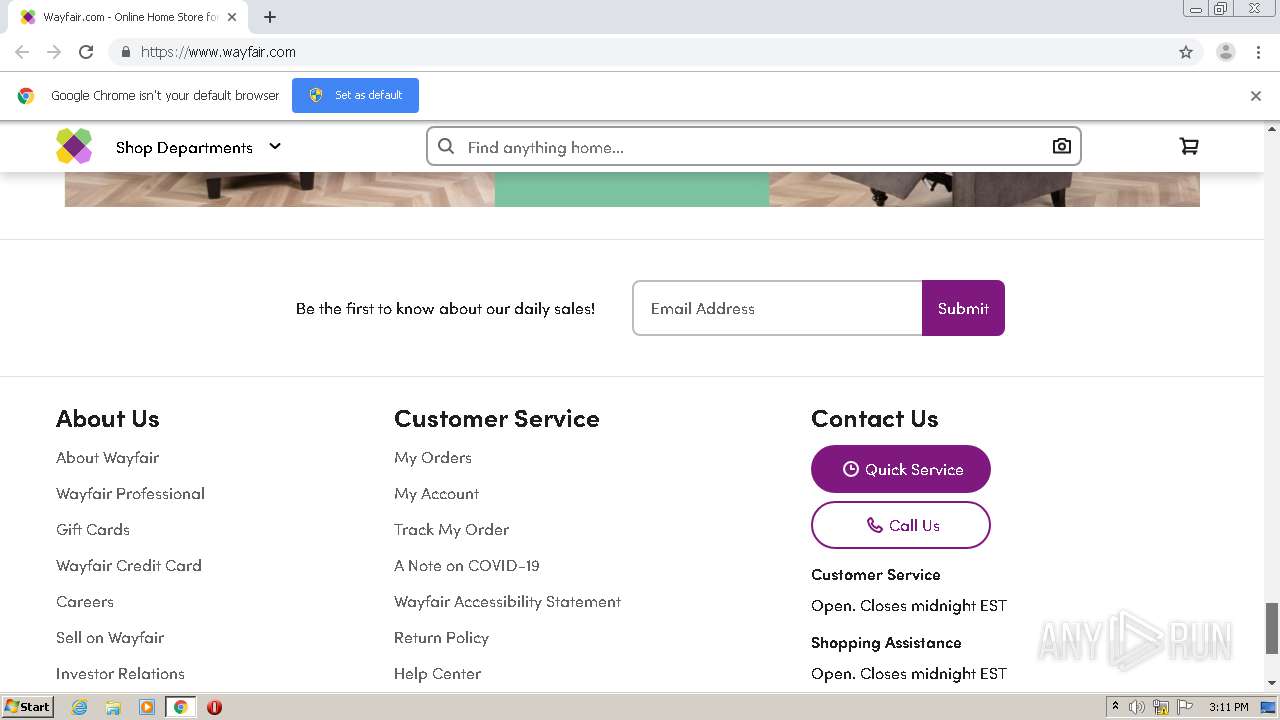Click the address bar URL
The width and height of the screenshot is (1280, 720).
pos(218,52)
